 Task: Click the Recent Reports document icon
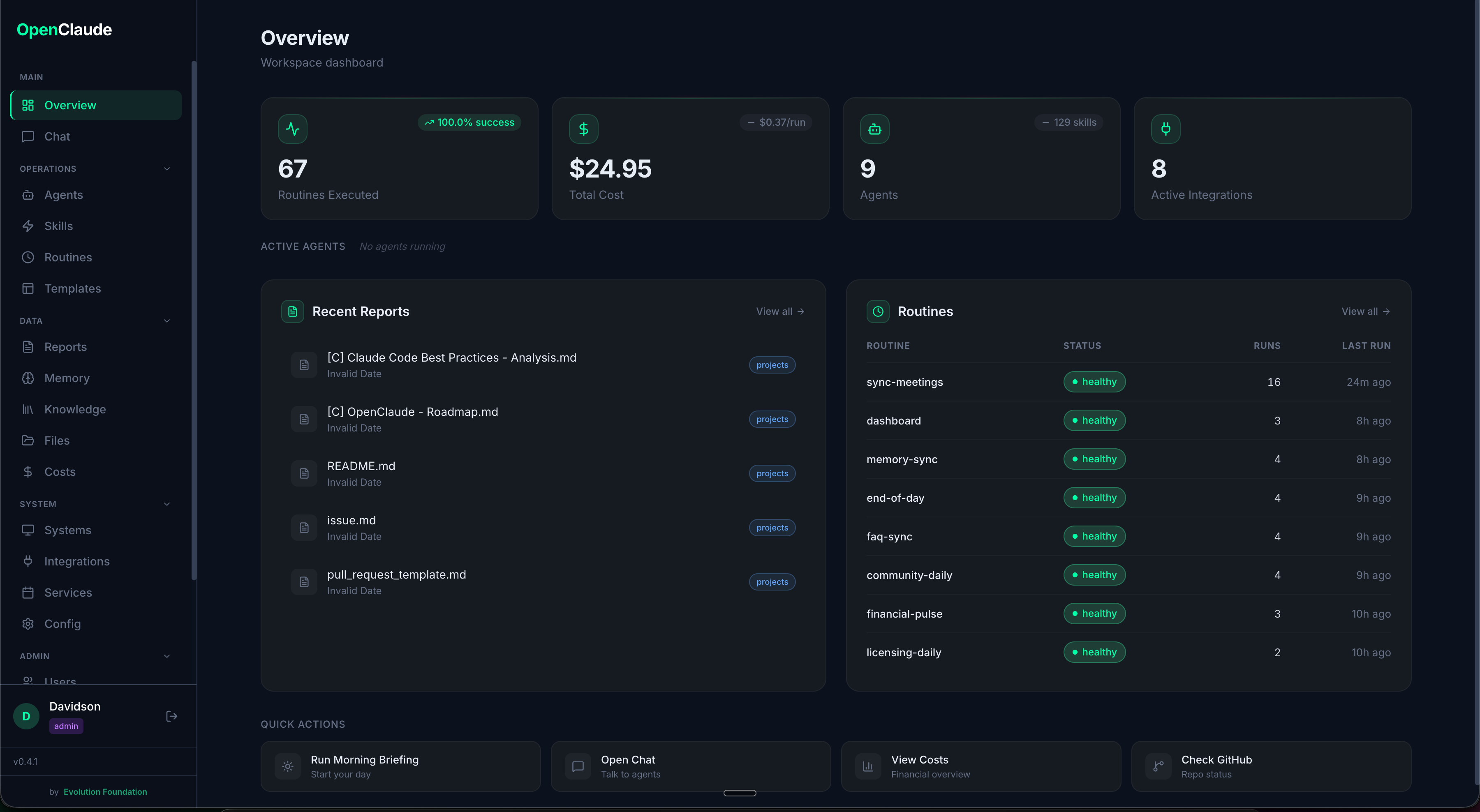pyautogui.click(x=292, y=311)
